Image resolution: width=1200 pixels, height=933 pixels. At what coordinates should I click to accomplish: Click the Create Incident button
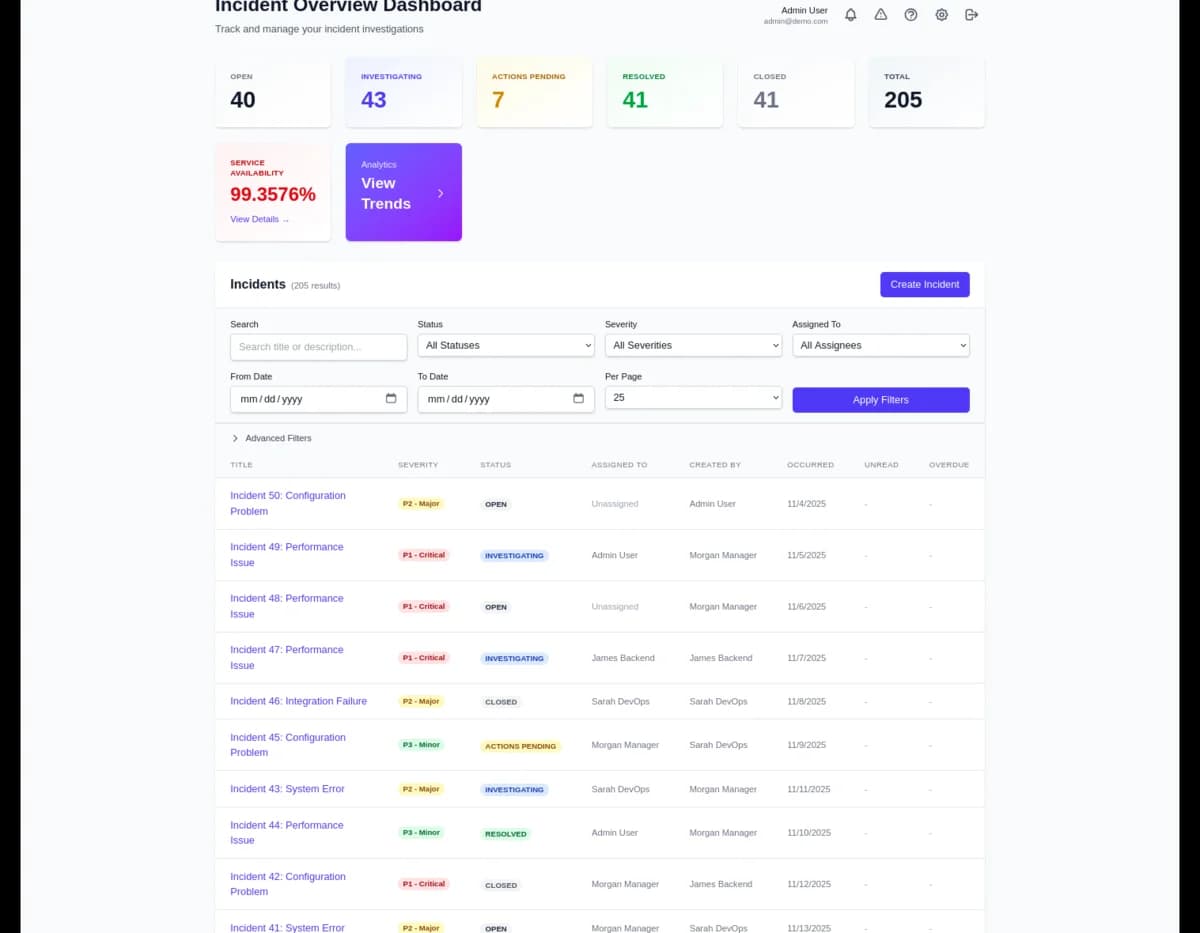point(924,284)
